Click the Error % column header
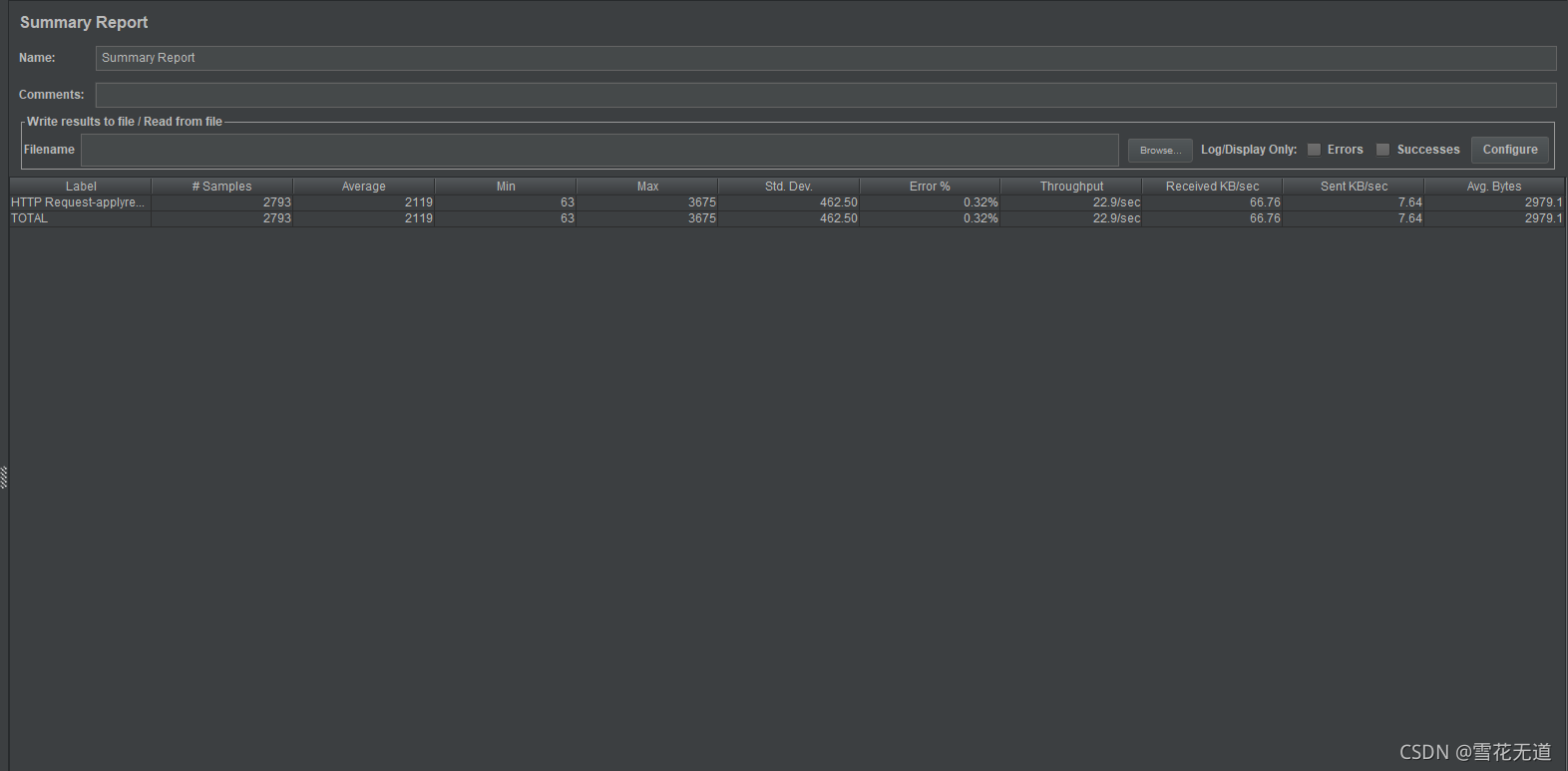 tap(930, 187)
